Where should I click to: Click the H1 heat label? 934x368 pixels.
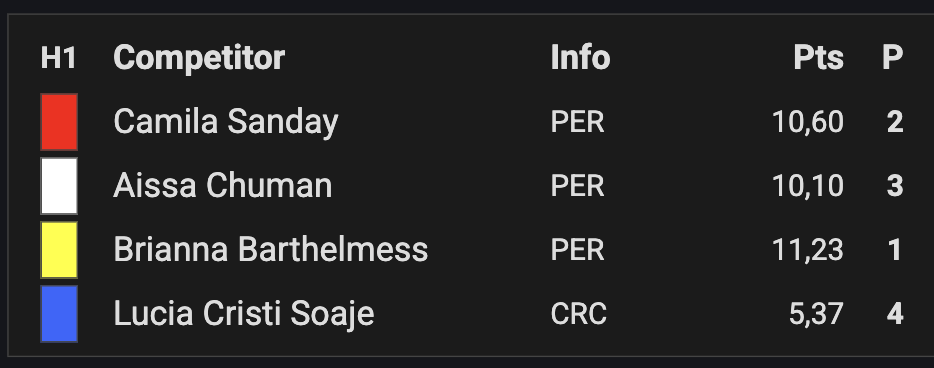click(x=59, y=58)
